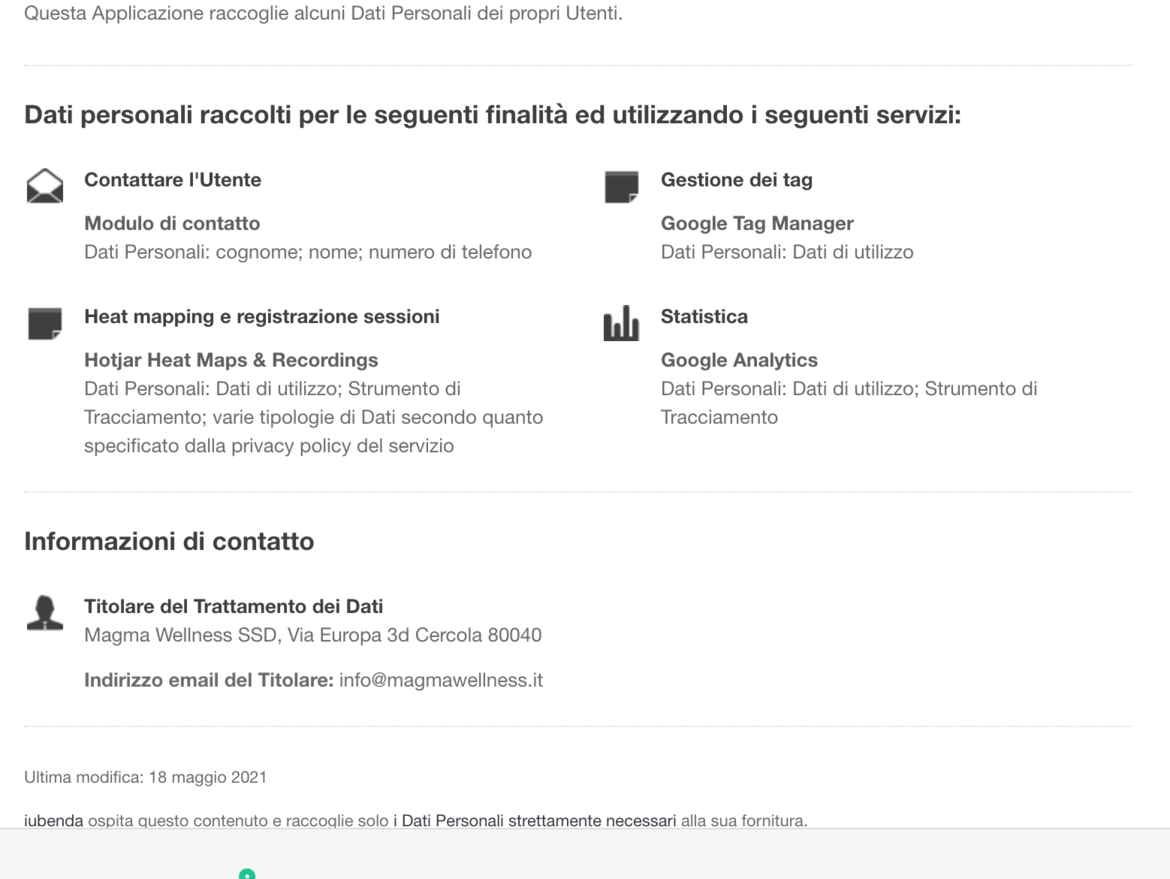Click the sticky note icon beside Gestione dei tag

coord(622,187)
